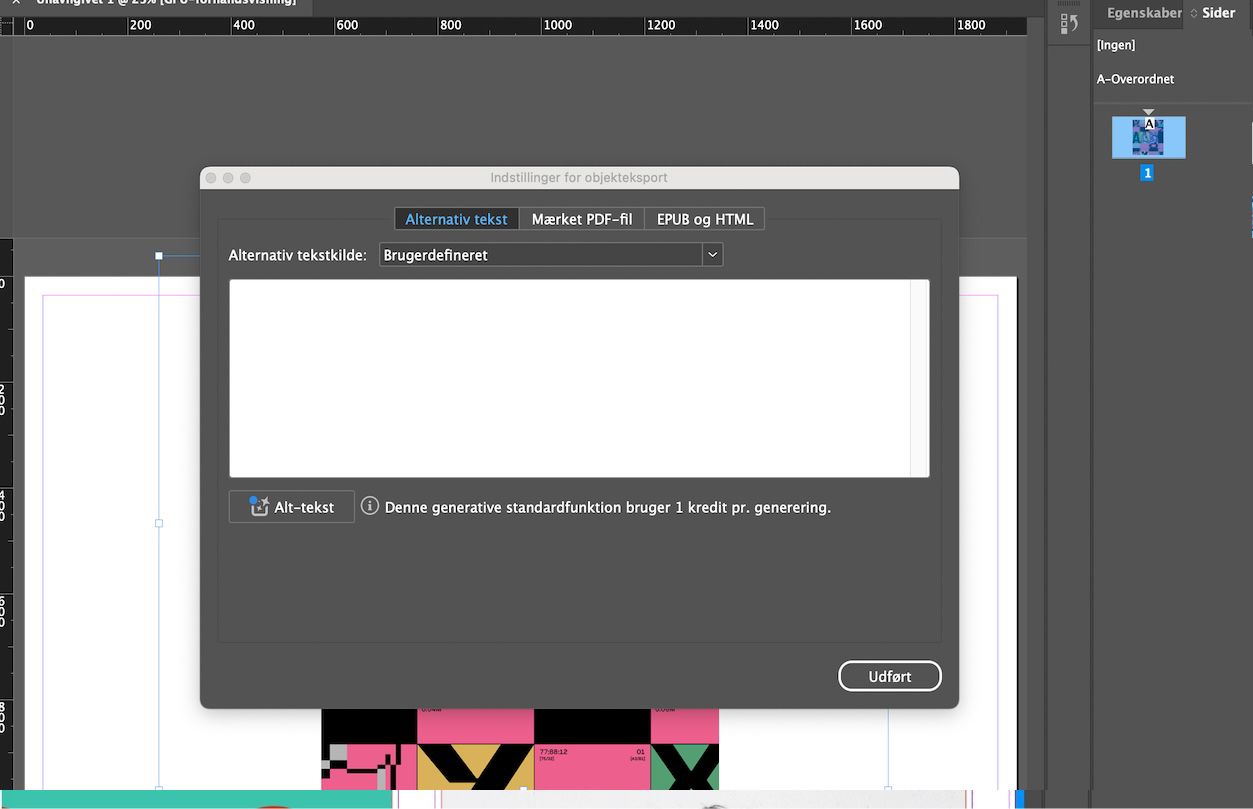1253x809 pixels.
Task: Confirm the dialog with Udført
Action: [x=890, y=676]
